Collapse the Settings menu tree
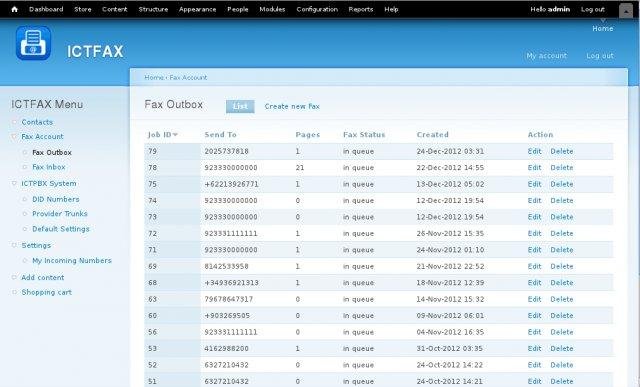This screenshot has width=640, height=387. coord(14,245)
